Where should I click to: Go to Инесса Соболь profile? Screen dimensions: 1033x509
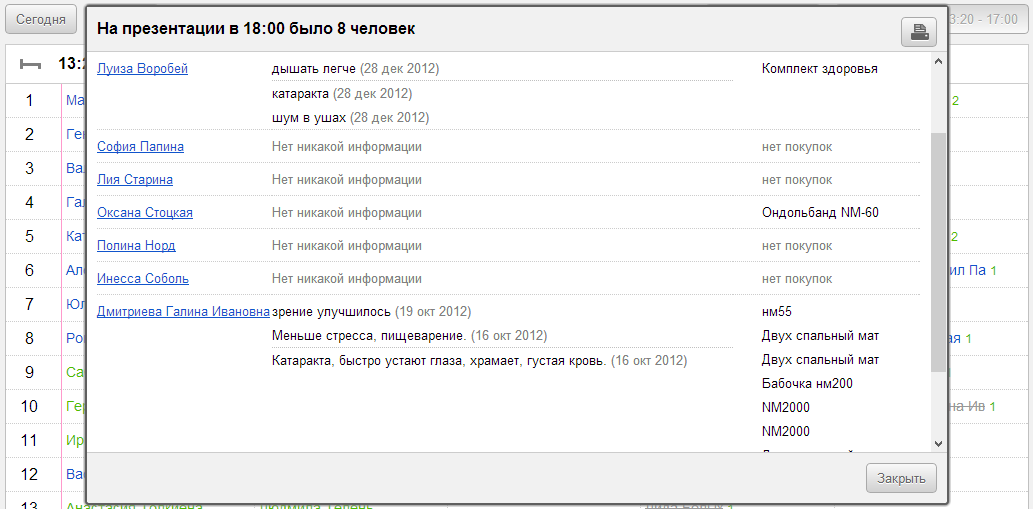pos(143,279)
